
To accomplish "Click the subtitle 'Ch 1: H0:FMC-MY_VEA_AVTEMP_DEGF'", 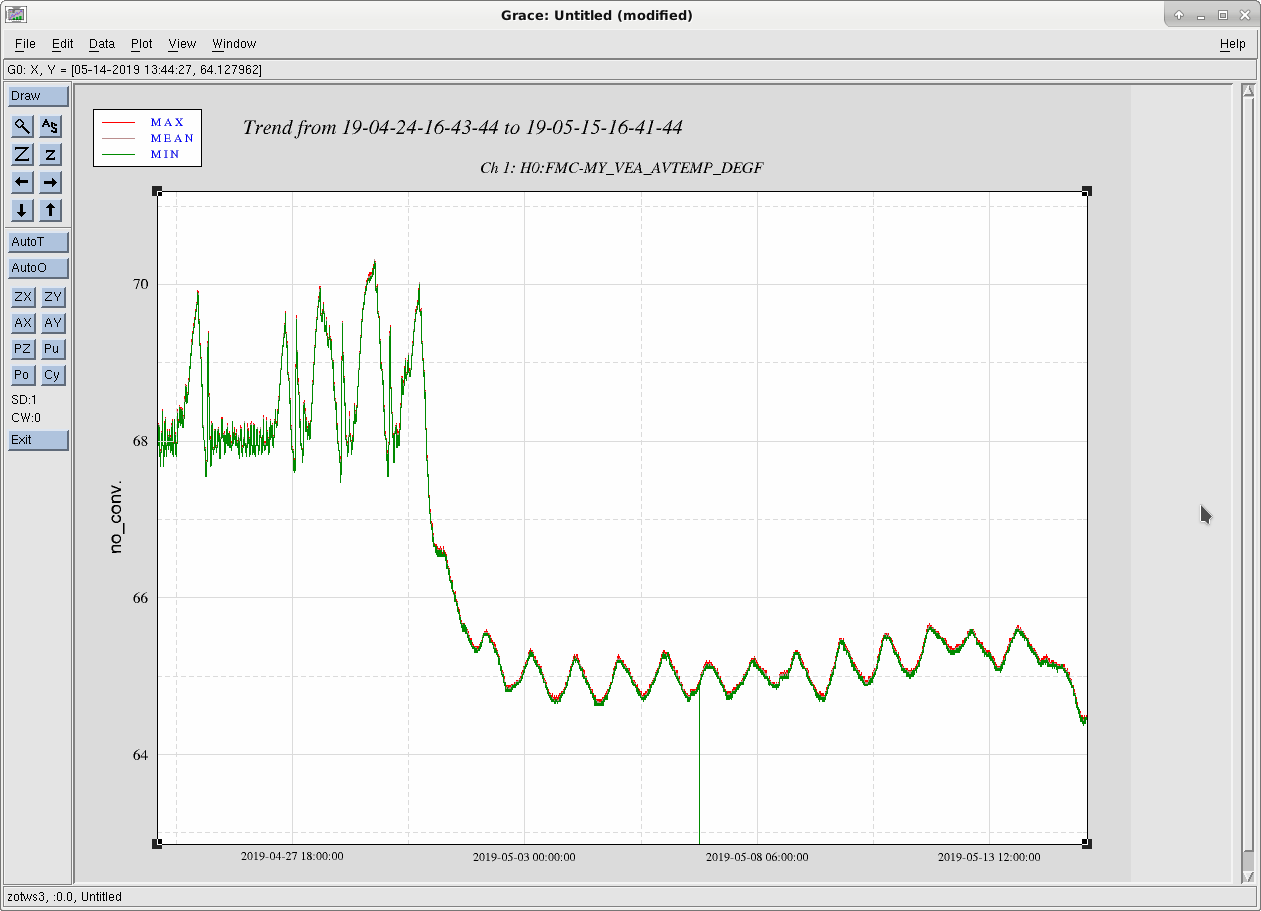I will 621,168.
